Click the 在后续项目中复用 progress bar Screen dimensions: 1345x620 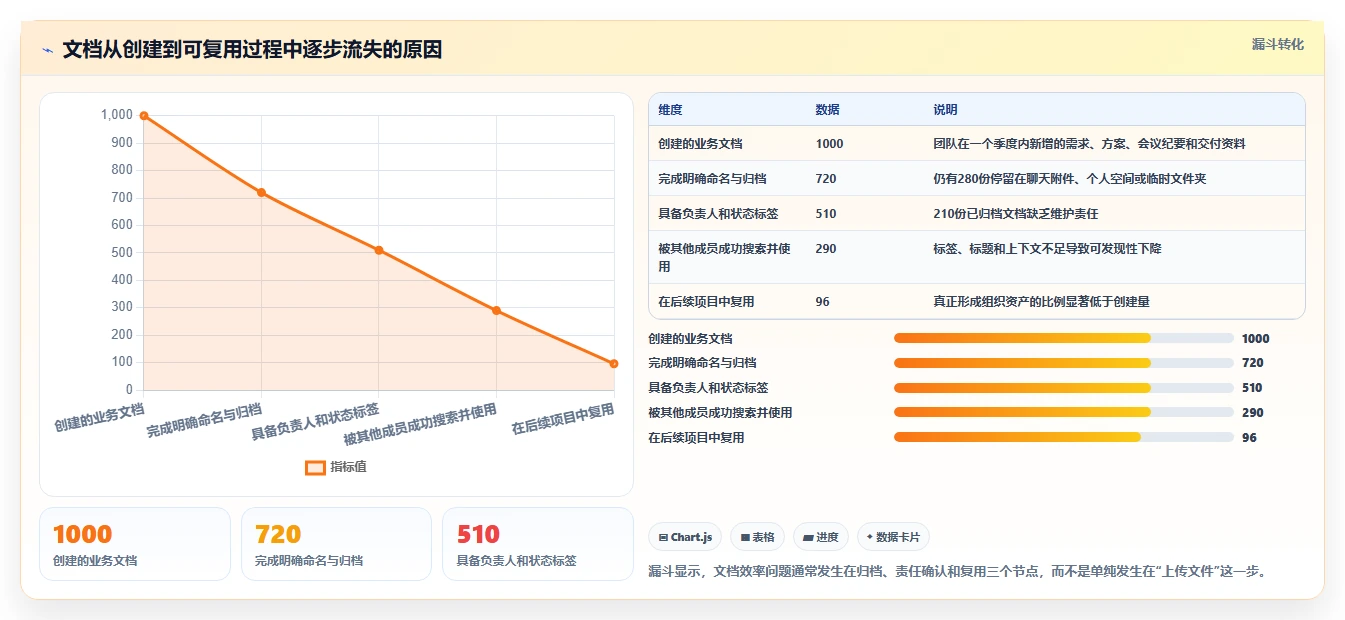point(1063,437)
